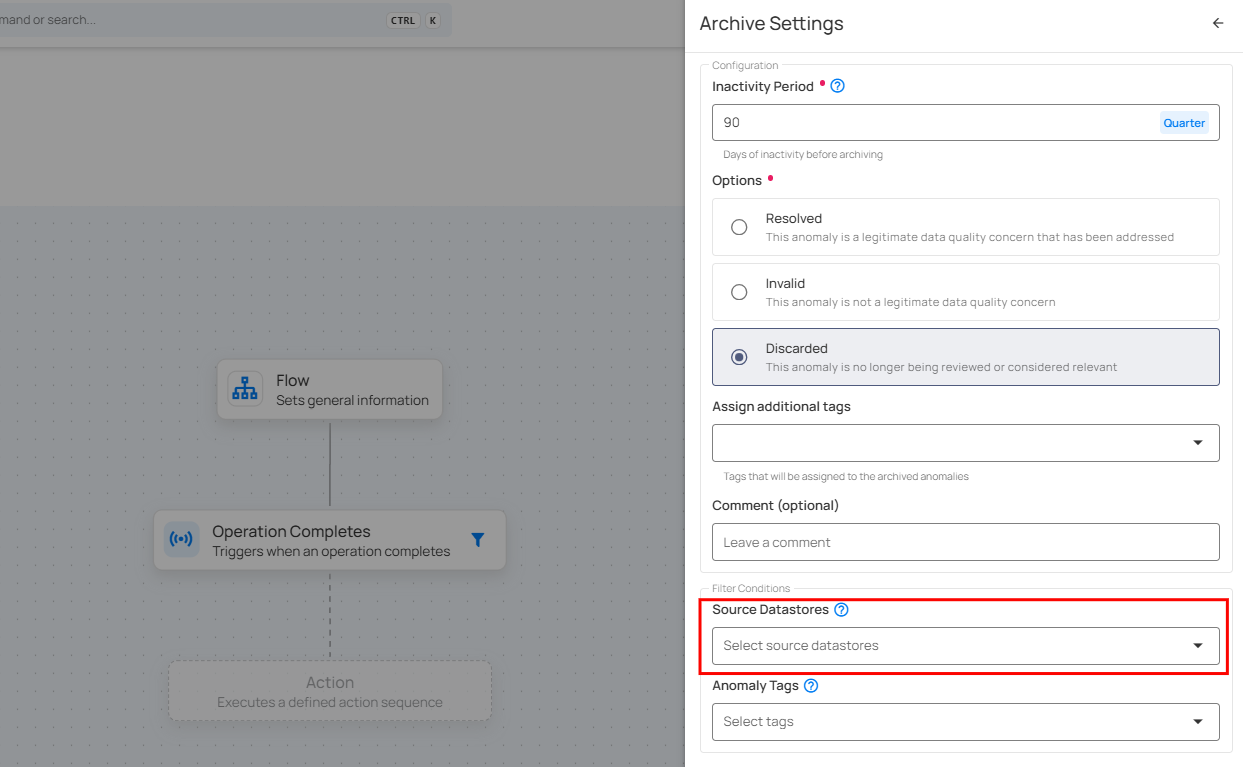Image resolution: width=1243 pixels, height=767 pixels.
Task: Choose the Discarded radio option
Action: click(739, 357)
